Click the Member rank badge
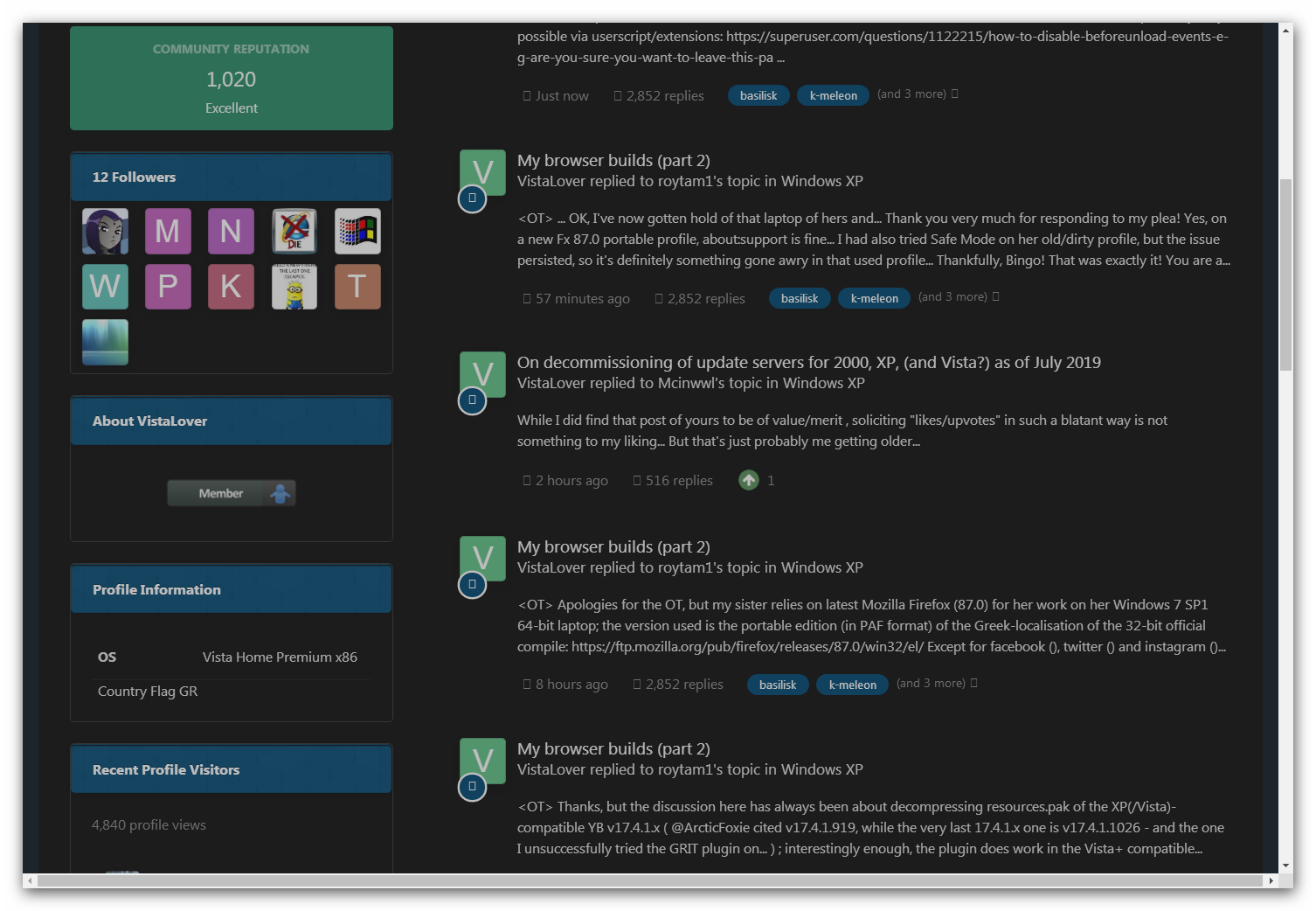Image resolution: width=1316 pixels, height=911 pixels. pos(232,493)
